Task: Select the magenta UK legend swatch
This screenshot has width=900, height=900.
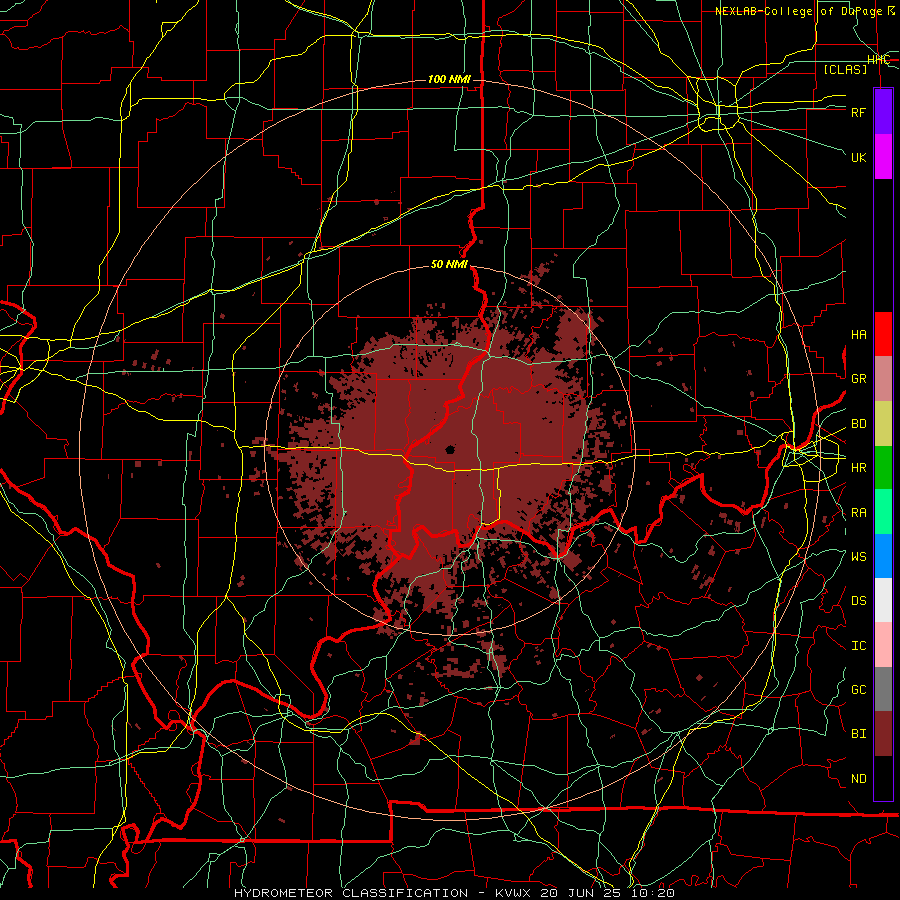Action: [883, 157]
